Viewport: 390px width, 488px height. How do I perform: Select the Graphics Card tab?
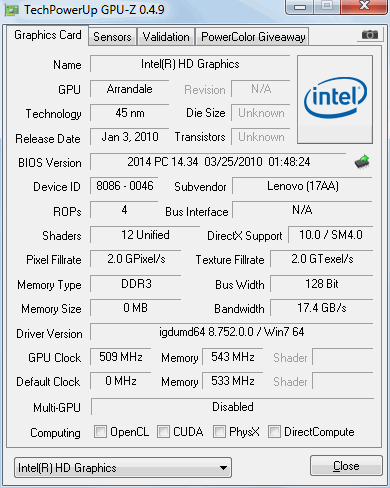point(48,35)
